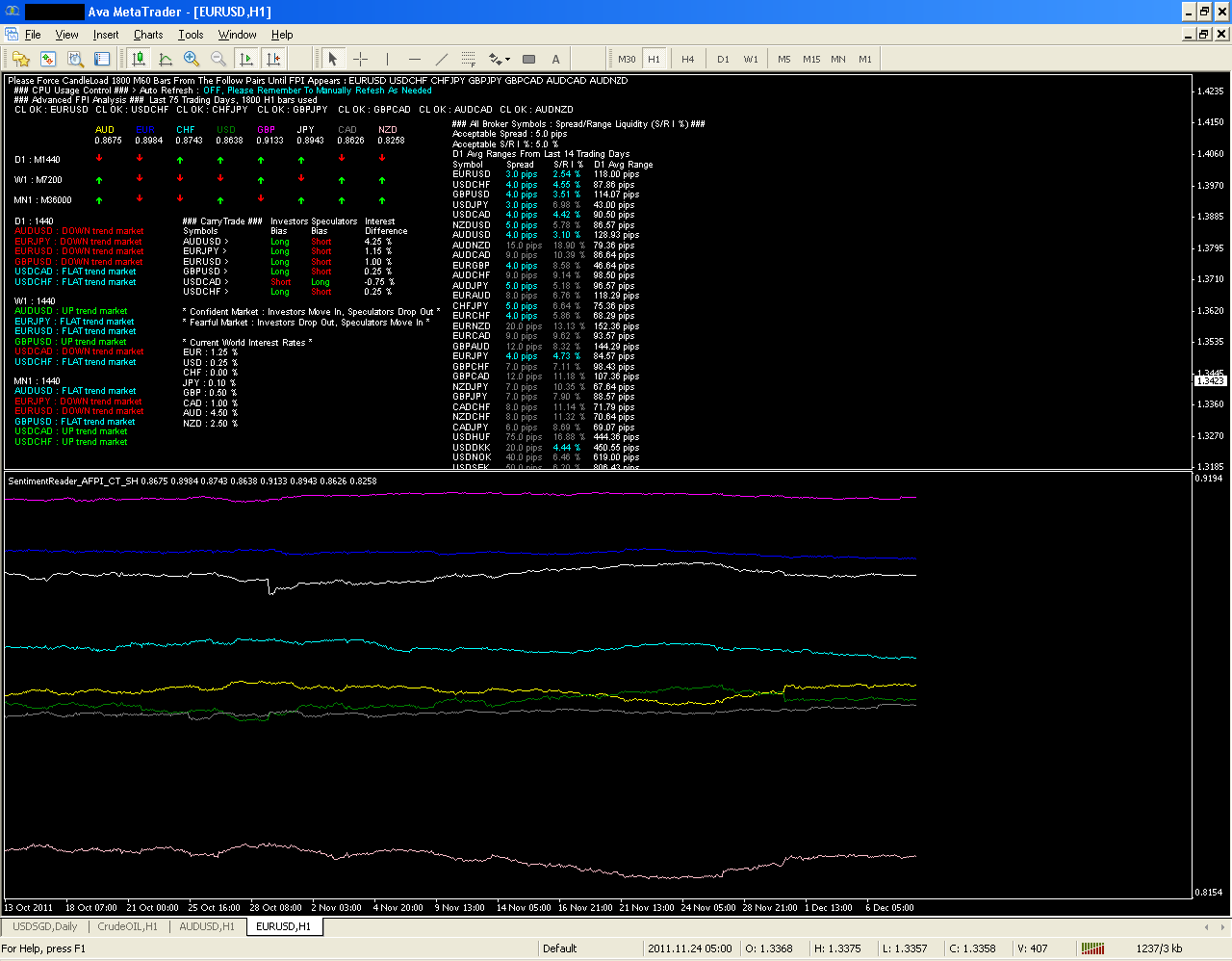The image size is (1232, 961).
Task: Click the 'Acceptable Spread : 5.0 pips' text
Action: [x=510, y=134]
